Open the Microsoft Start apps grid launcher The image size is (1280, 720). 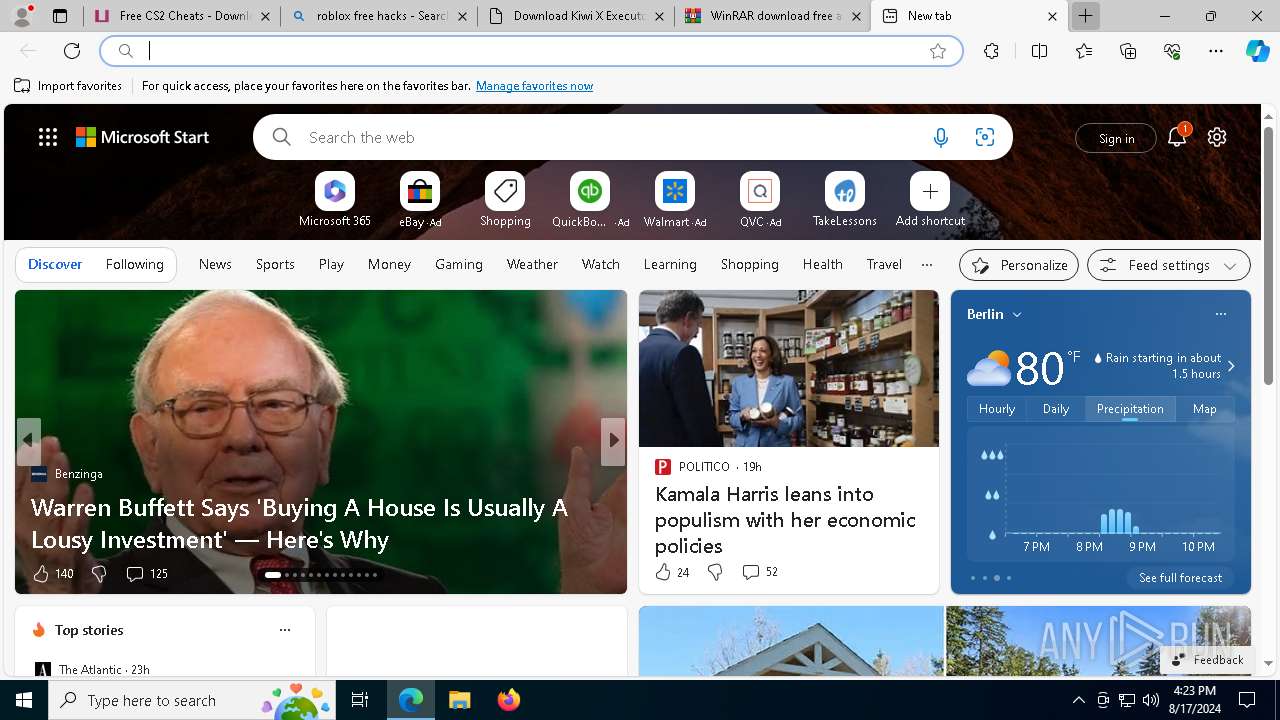(x=48, y=138)
